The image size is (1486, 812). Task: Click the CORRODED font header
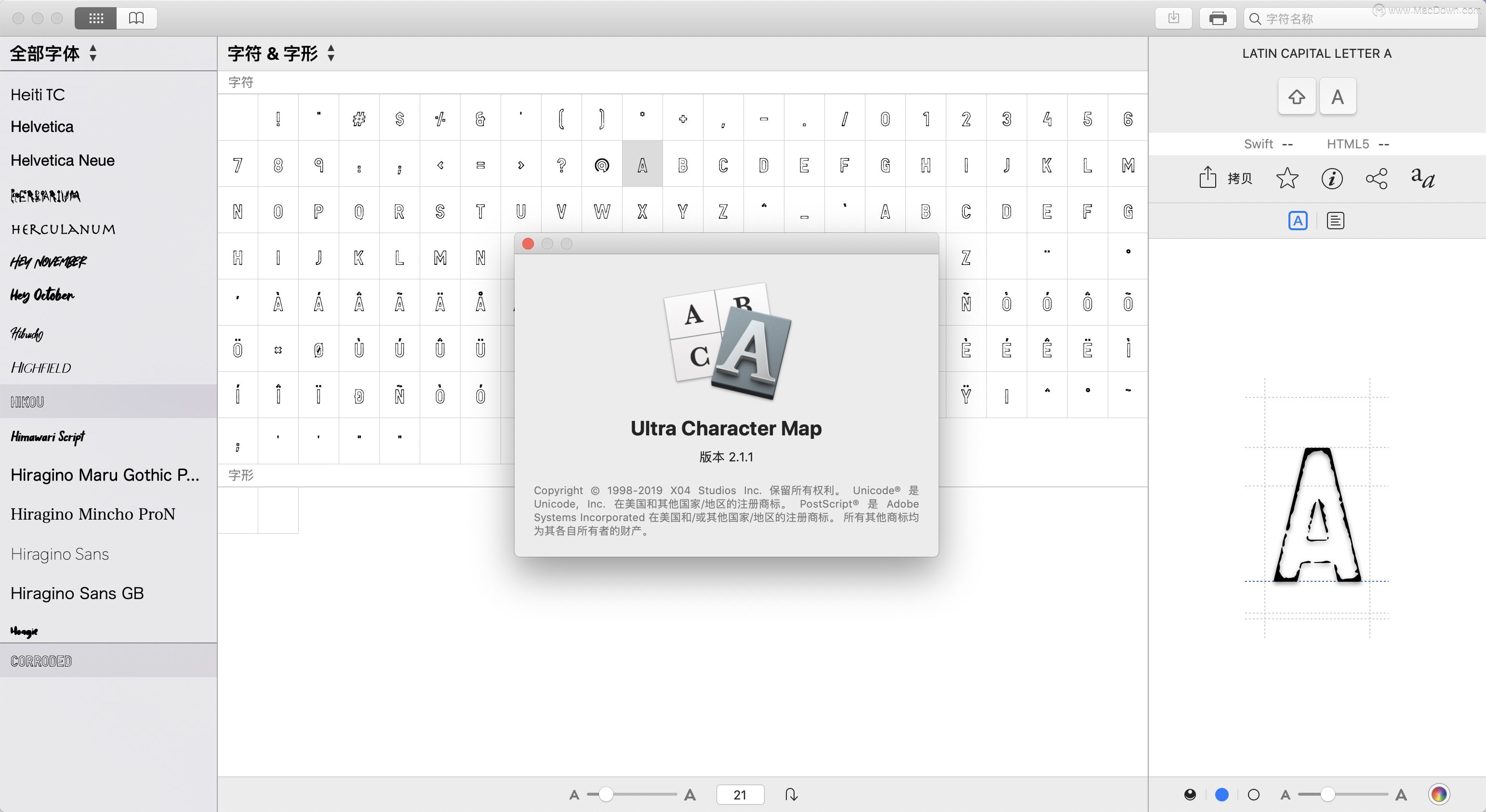[x=108, y=661]
